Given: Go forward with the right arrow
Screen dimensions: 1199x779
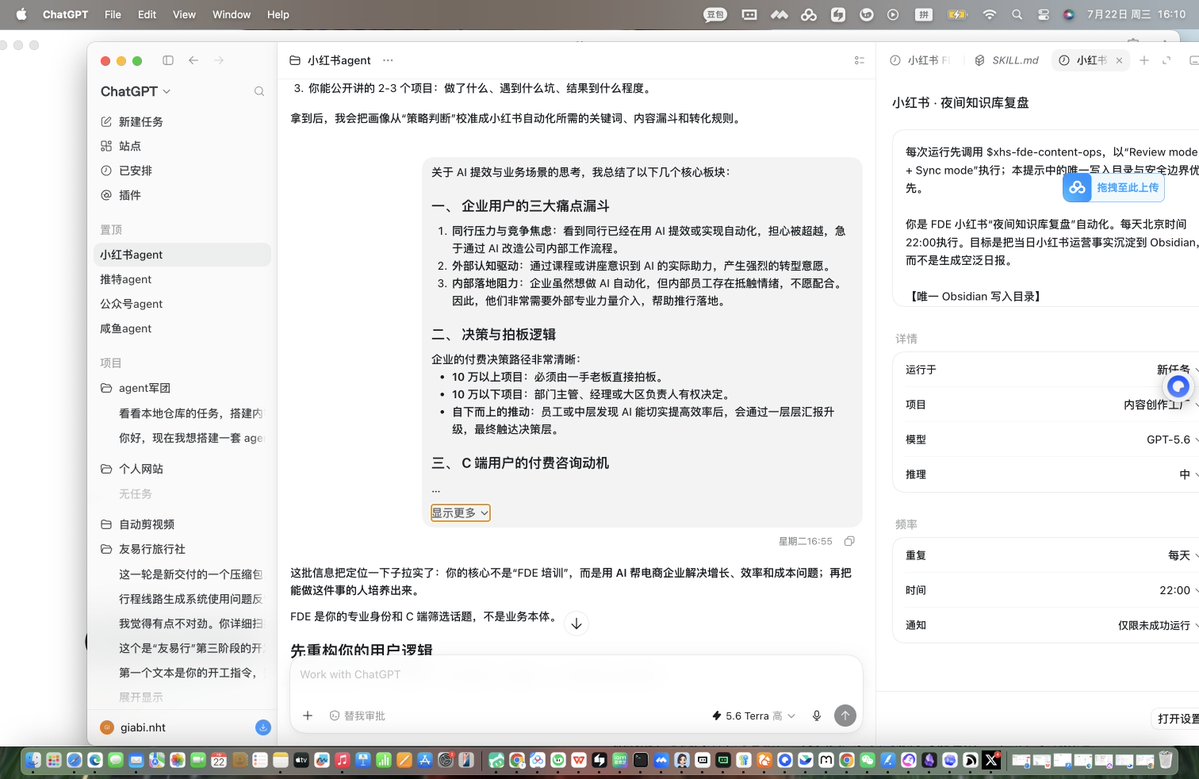Looking at the screenshot, I should (x=219, y=60).
